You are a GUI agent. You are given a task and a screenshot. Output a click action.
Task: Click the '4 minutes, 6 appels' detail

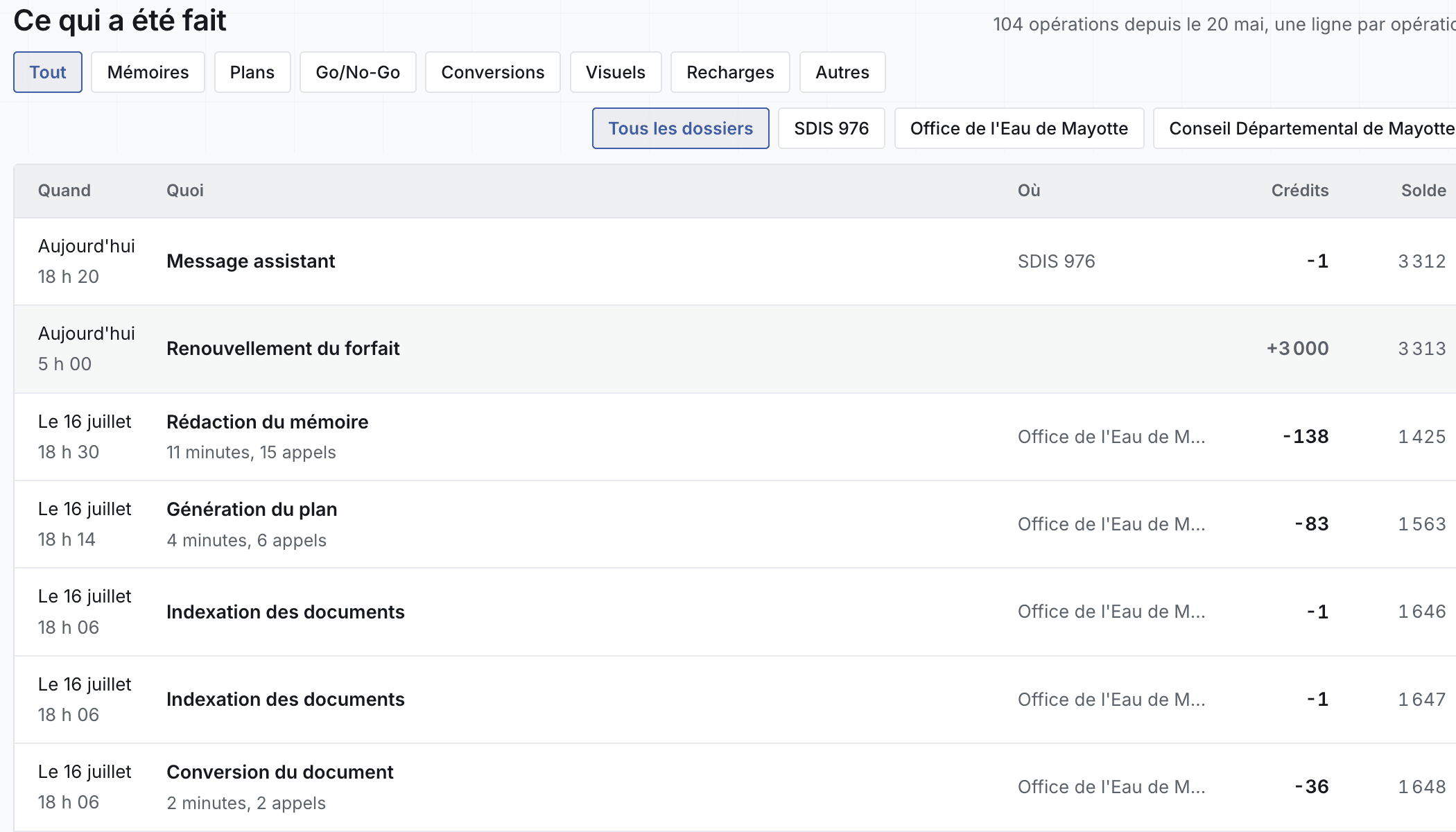coord(246,540)
